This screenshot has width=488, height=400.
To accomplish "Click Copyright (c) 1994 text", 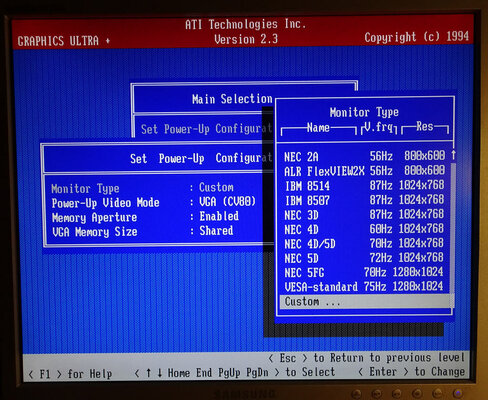I will pyautogui.click(x=417, y=37).
